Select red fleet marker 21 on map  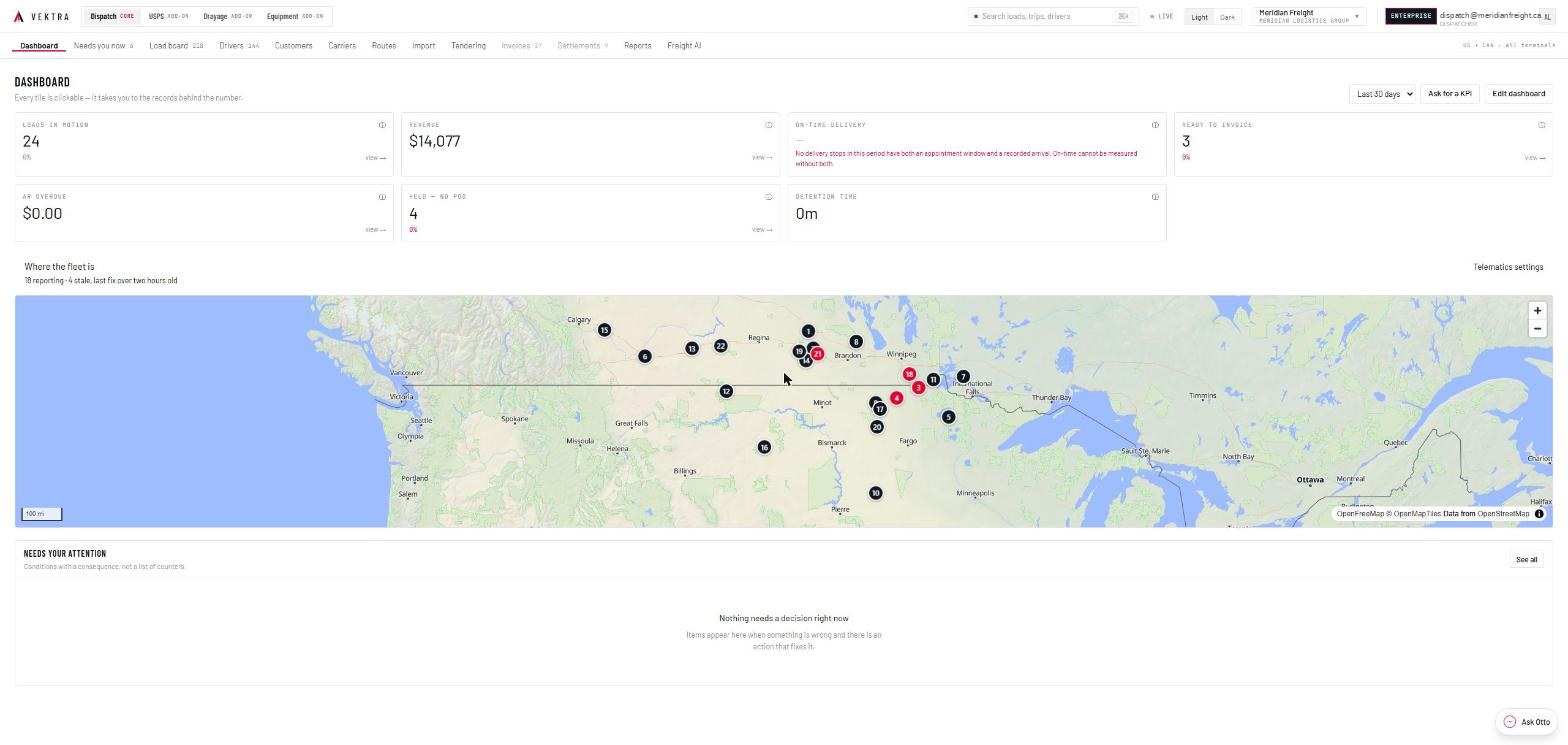[818, 353]
